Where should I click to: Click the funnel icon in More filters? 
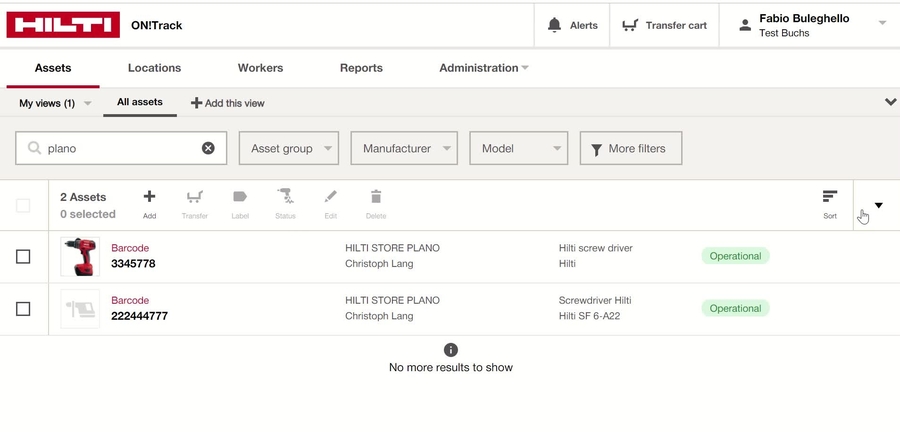[596, 150]
